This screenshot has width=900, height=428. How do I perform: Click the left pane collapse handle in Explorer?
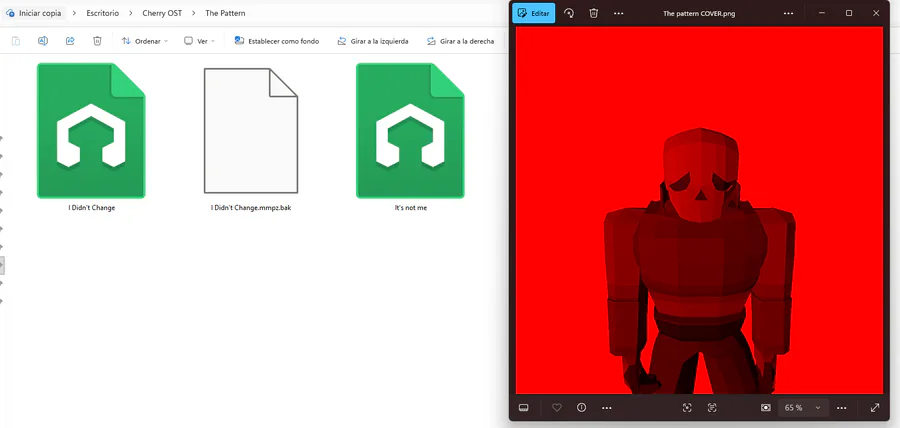tap(2, 265)
